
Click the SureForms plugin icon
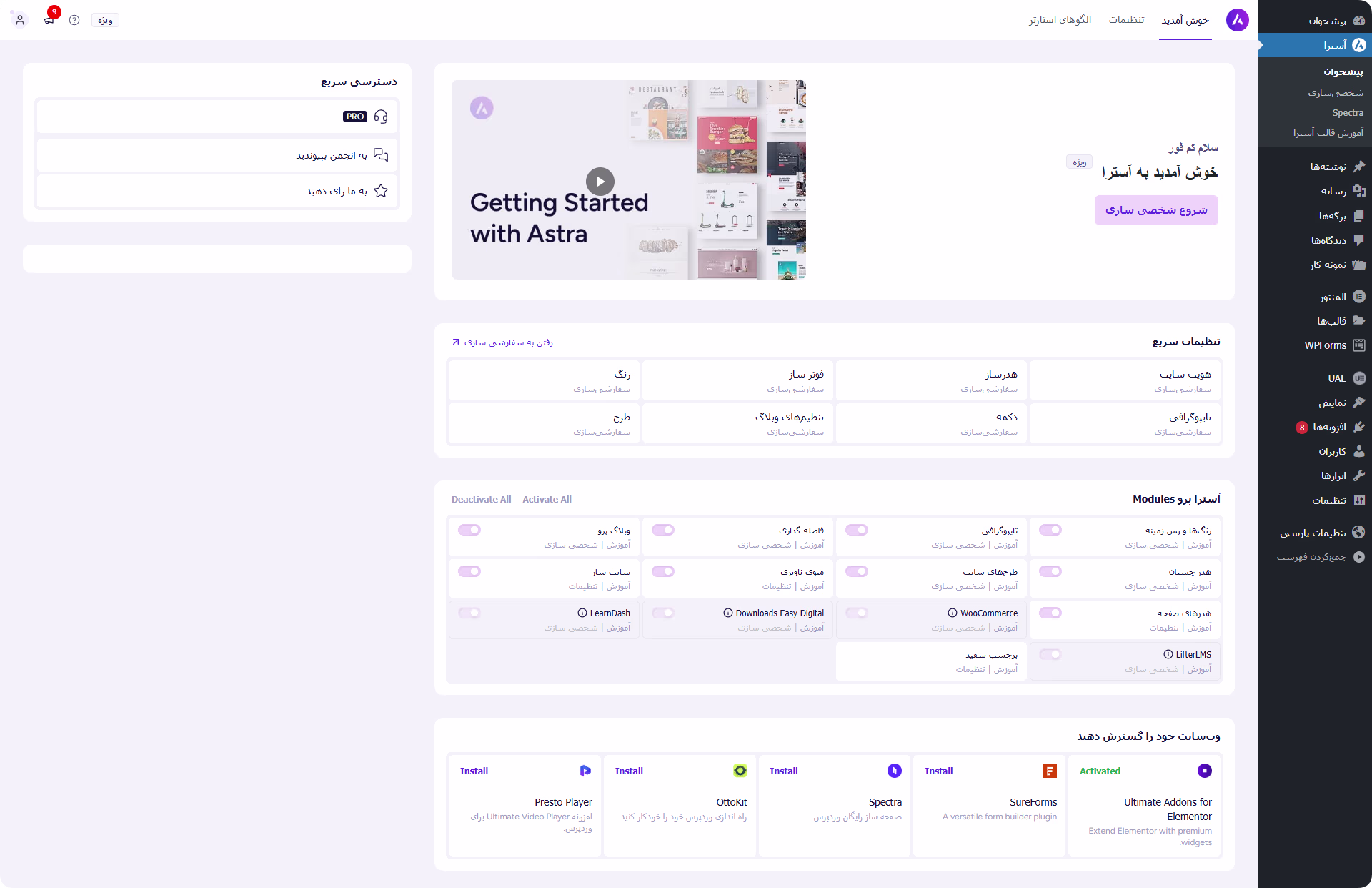[1050, 771]
